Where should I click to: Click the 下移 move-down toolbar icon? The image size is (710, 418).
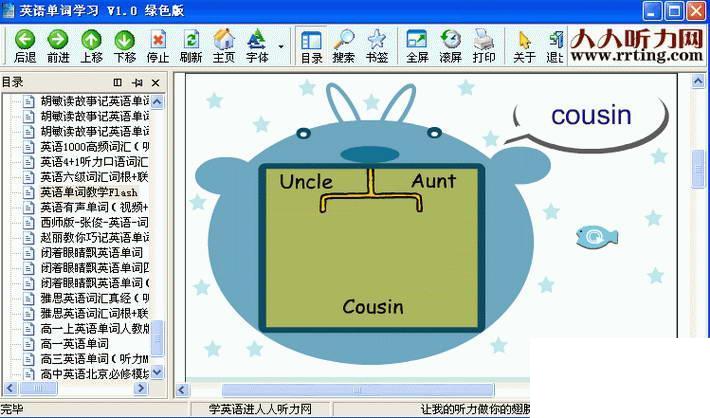(125, 46)
